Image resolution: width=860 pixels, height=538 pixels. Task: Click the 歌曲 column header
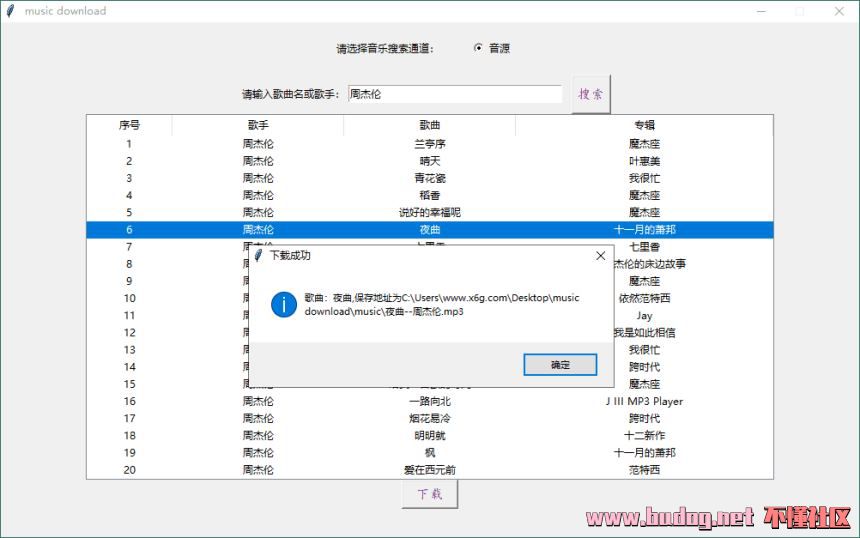click(429, 125)
